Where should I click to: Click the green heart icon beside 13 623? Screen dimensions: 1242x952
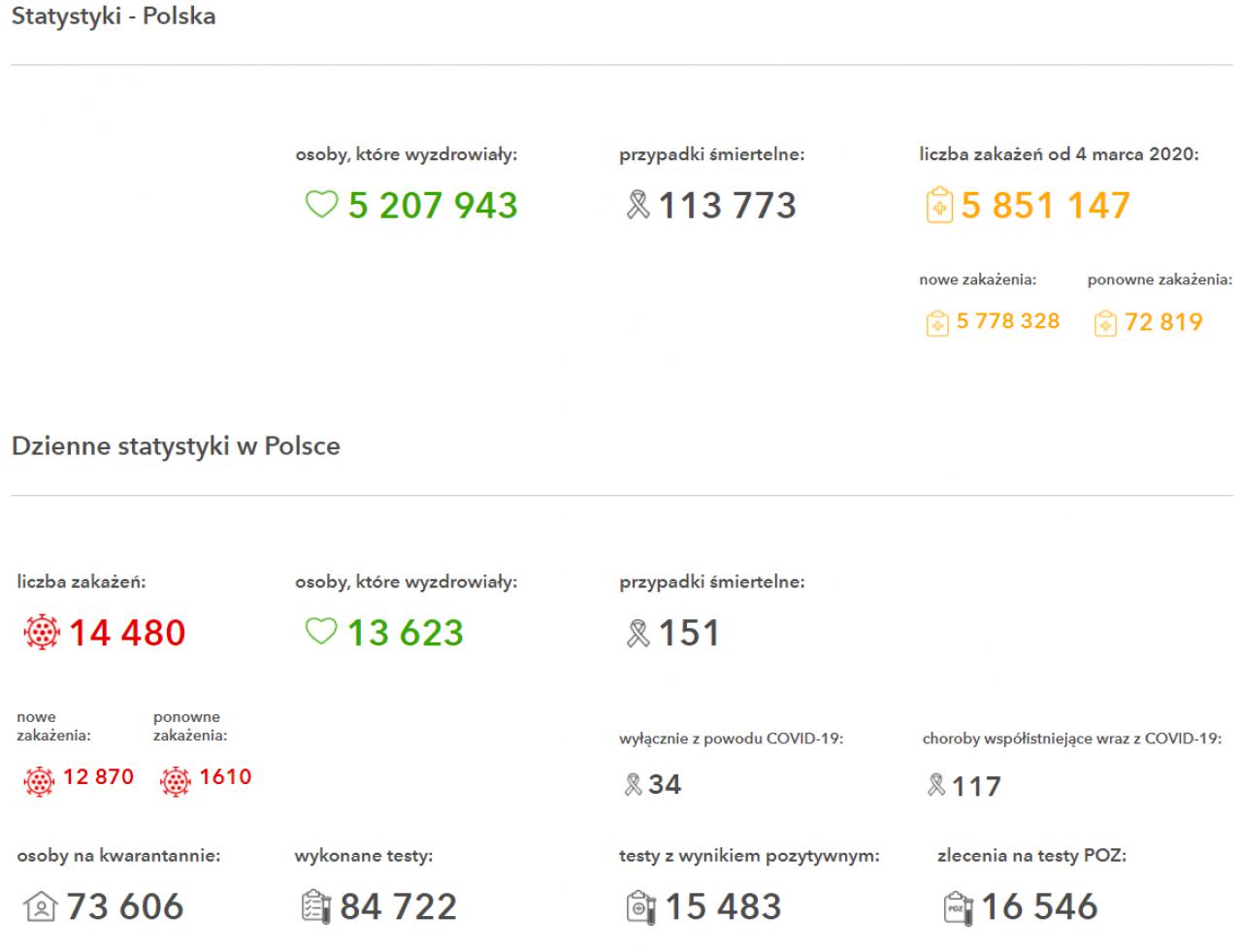point(321,632)
